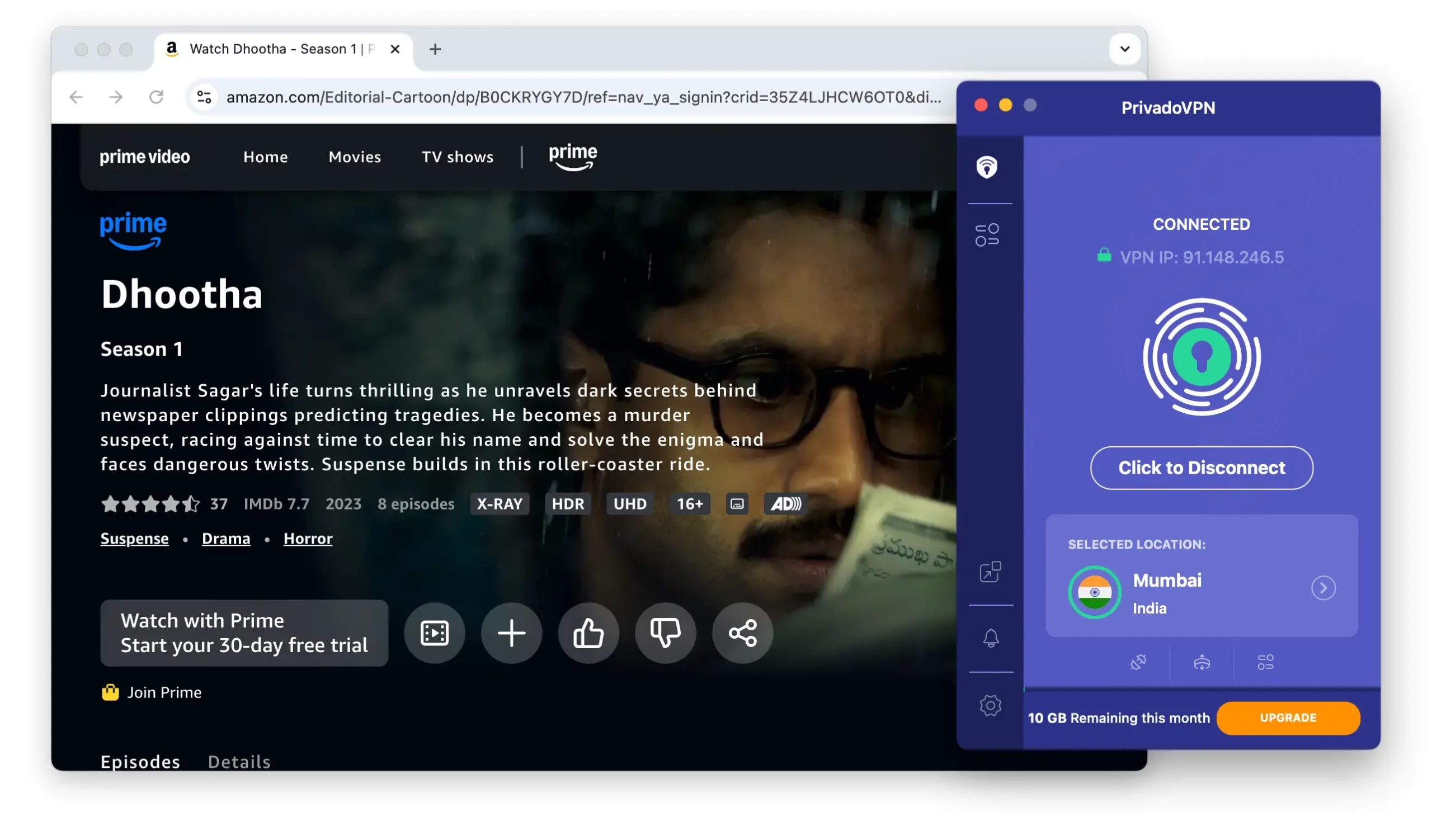Screen dimensions: 1432x840
Task: Toggle dislike button for Dhootha show
Action: click(664, 632)
